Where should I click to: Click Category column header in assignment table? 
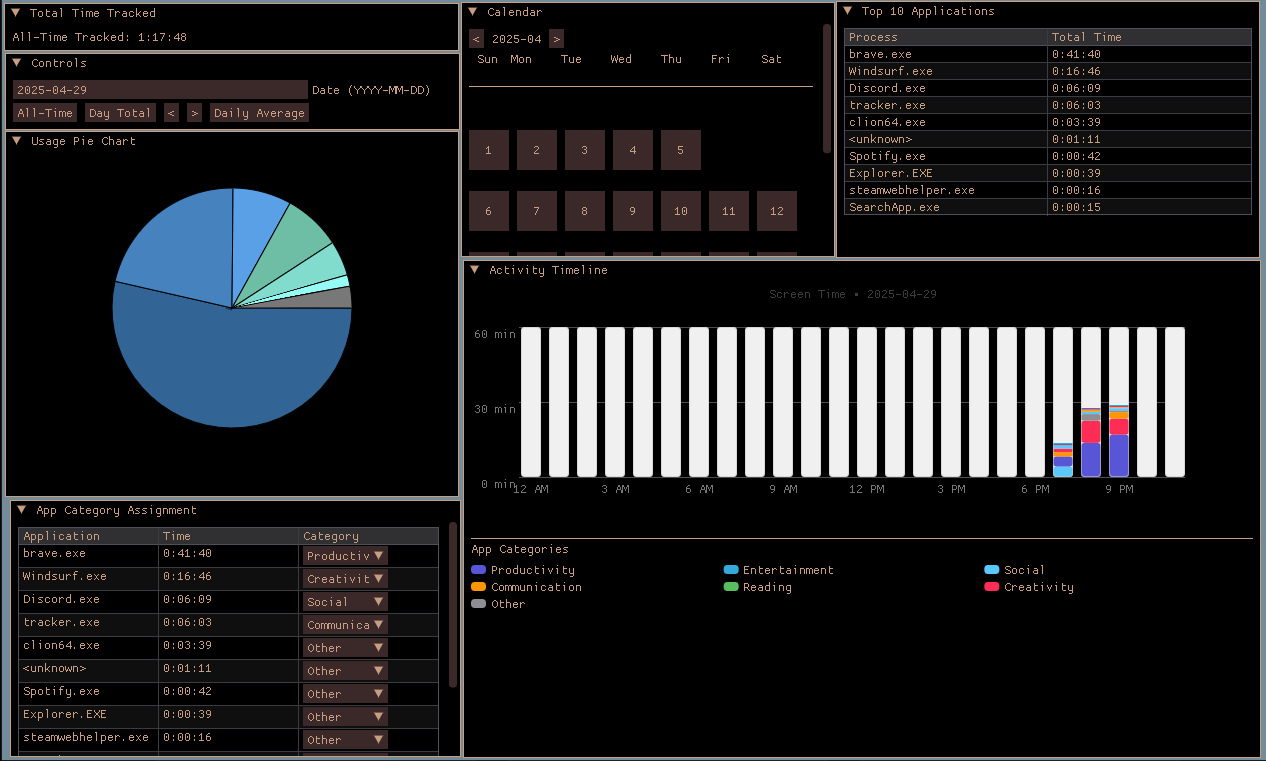pos(368,536)
